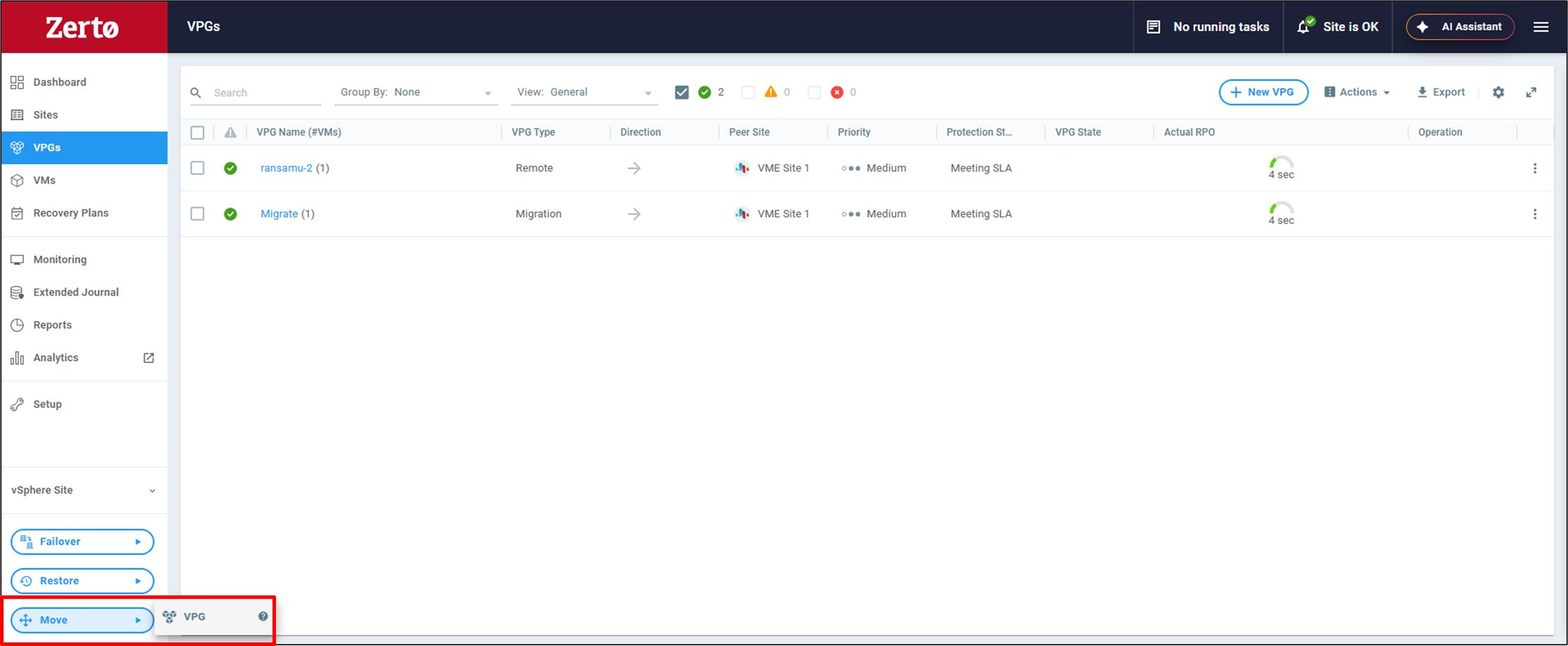The image size is (1568, 646).
Task: Open the Actions dropdown menu
Action: coord(1357,92)
